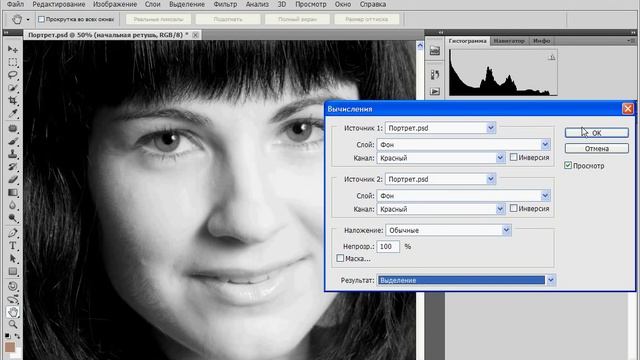Open the Actions play panel icon

435,91
